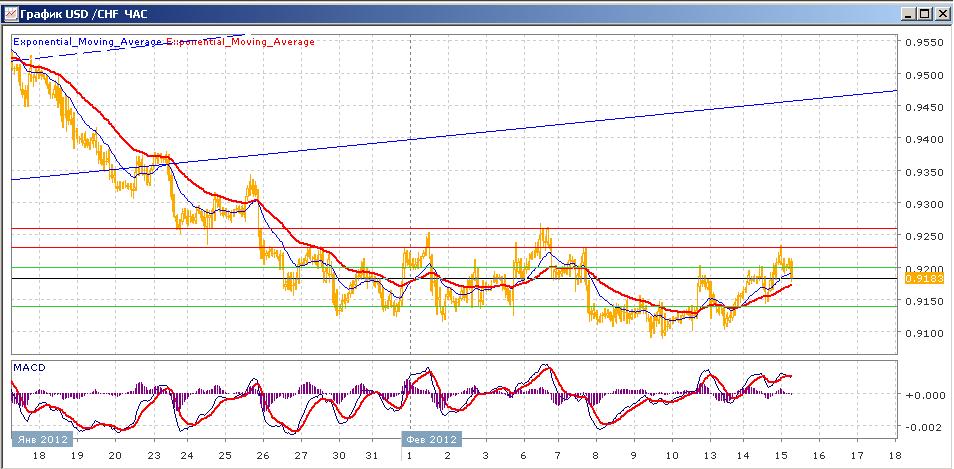This screenshot has height=469, width=954.
Task: Click date label 30 on time axis
Action: 338,456
